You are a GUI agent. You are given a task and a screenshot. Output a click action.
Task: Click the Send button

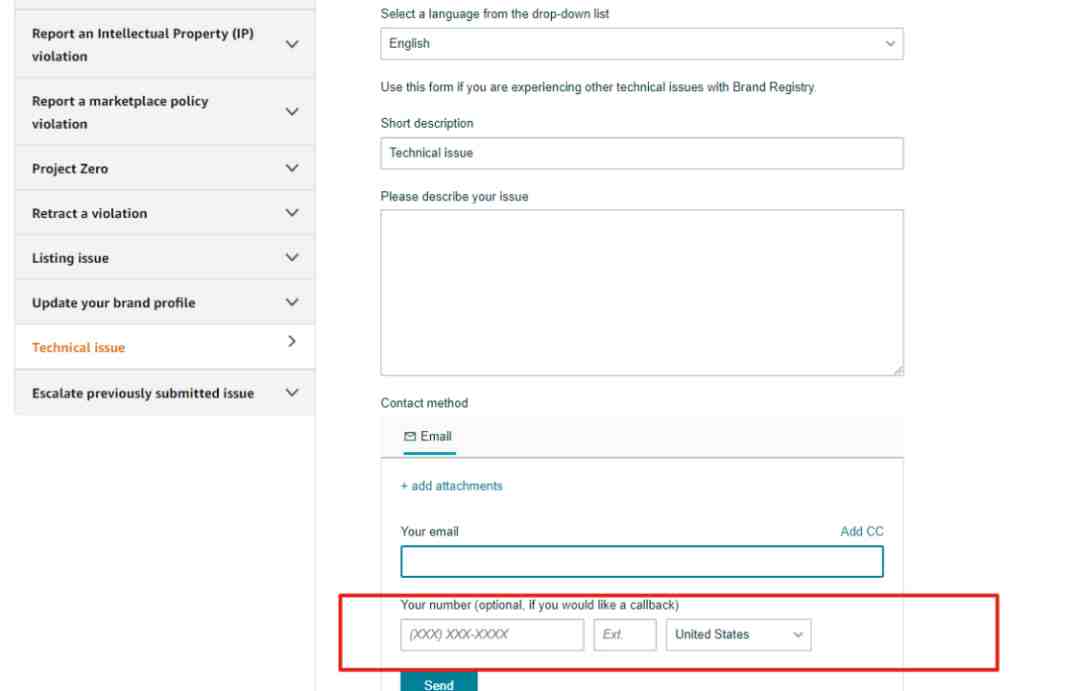[439, 682]
